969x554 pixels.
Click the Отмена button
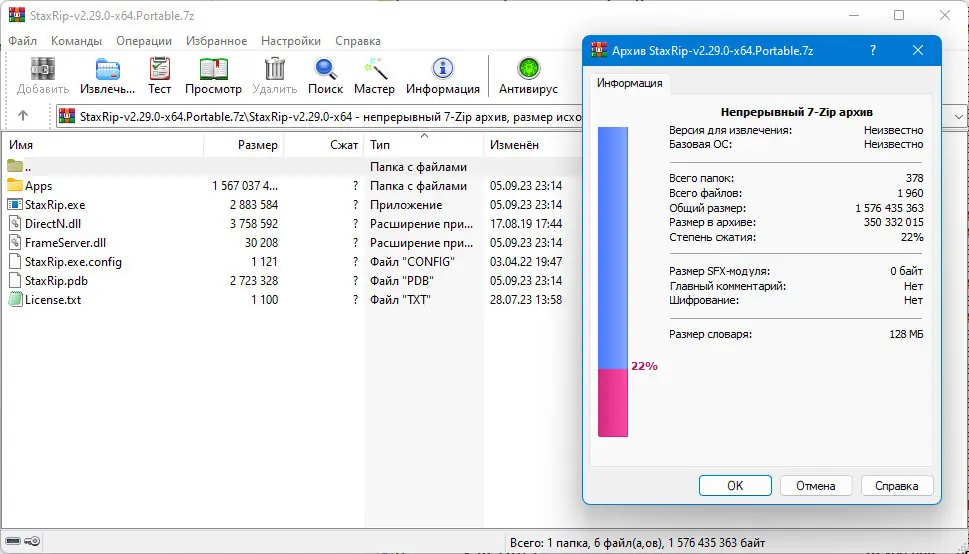[x=816, y=485]
